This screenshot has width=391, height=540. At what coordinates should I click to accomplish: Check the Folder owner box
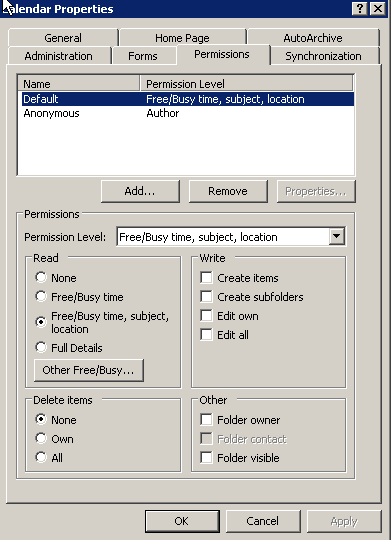206,420
